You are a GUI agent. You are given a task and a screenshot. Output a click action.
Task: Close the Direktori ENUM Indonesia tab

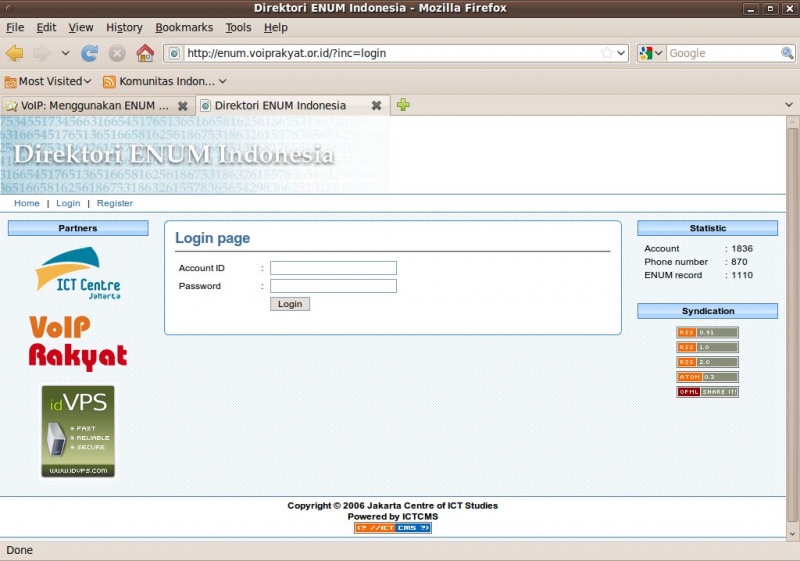(376, 105)
